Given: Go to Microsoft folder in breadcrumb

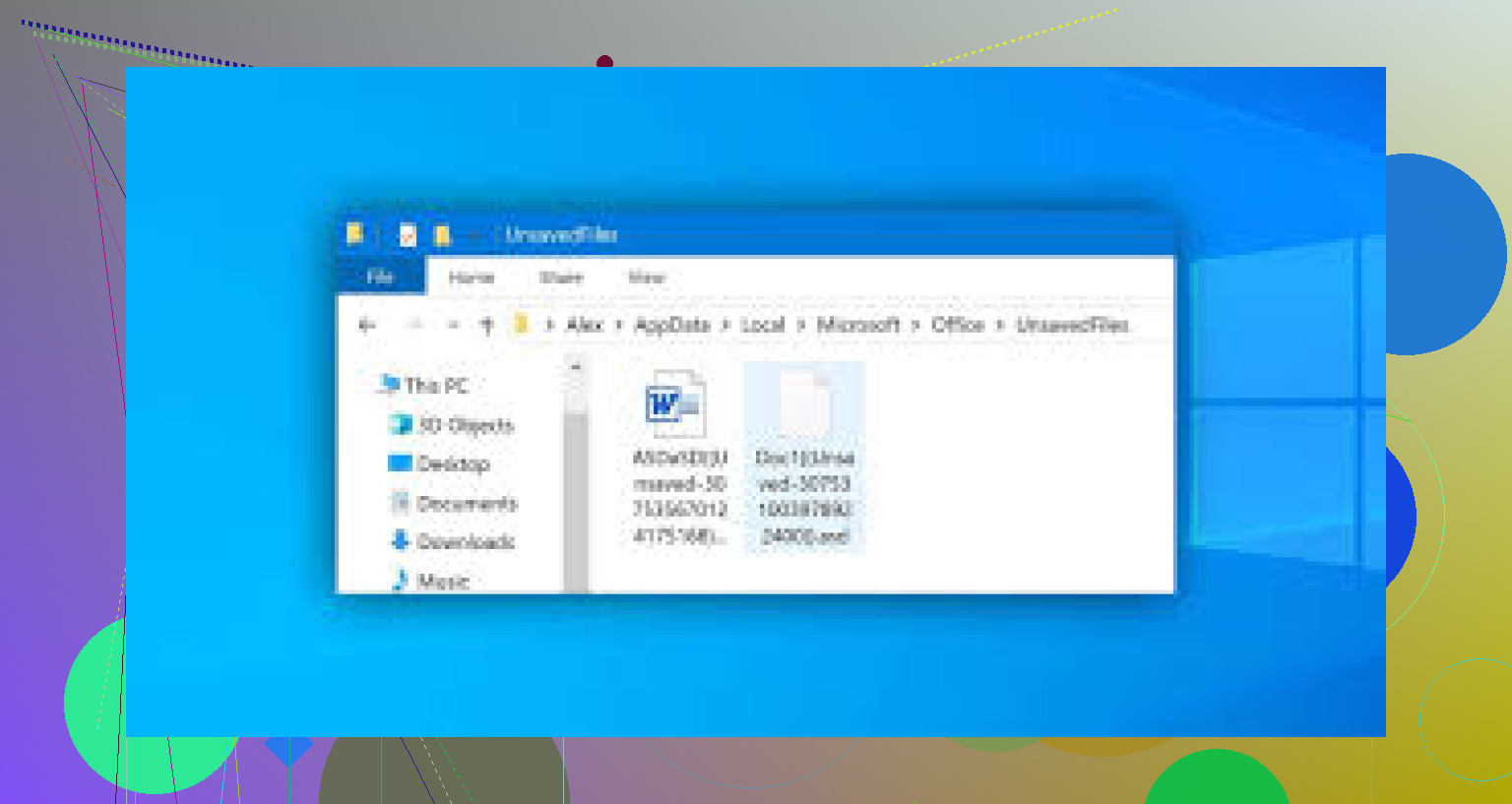Looking at the screenshot, I should tap(858, 325).
